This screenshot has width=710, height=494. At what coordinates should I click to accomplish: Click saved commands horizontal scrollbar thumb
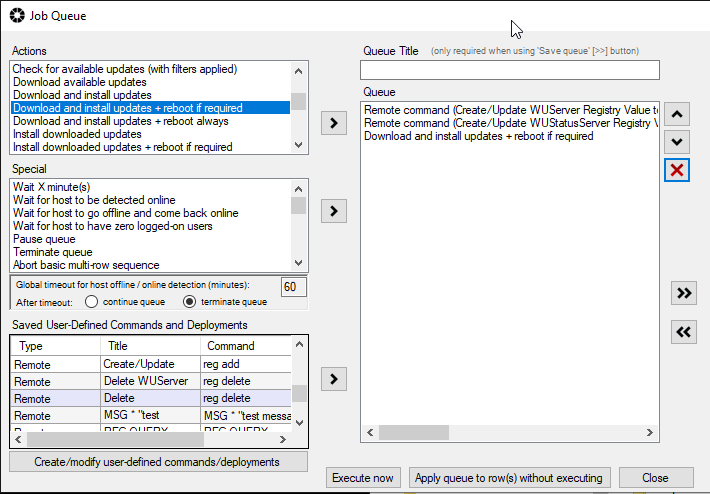point(115,439)
